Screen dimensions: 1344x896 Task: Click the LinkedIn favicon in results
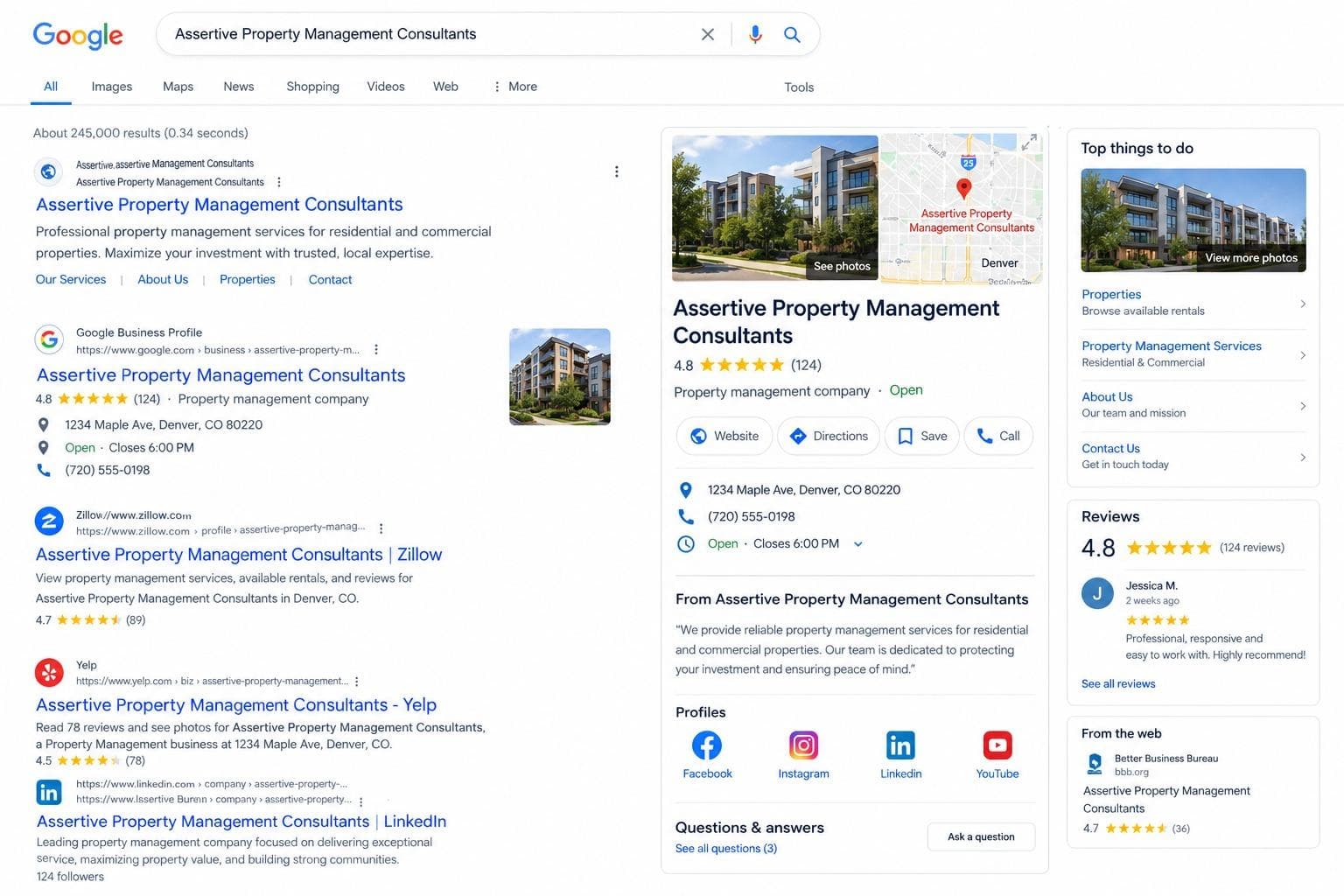49,792
